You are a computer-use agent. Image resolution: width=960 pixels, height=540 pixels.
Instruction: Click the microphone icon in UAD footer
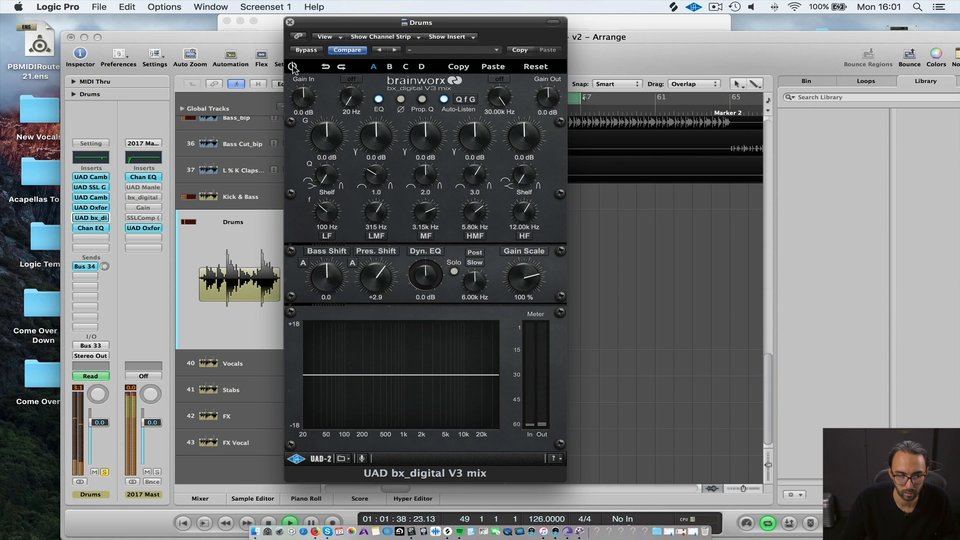362,459
